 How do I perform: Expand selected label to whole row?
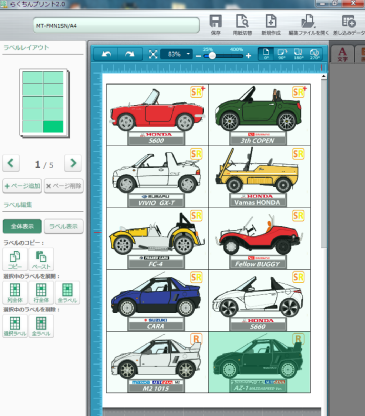[41, 292]
